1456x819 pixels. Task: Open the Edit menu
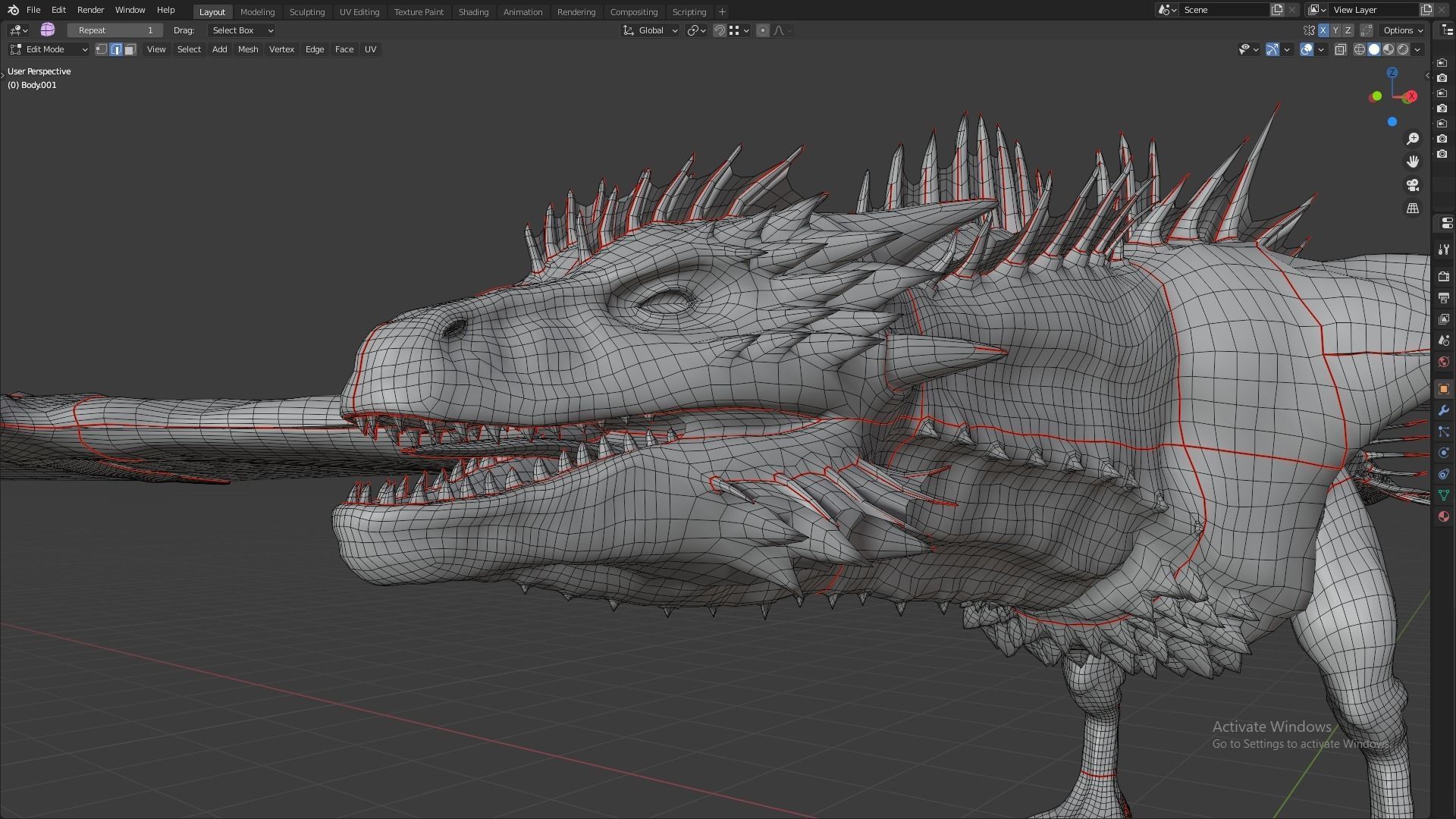pos(58,10)
